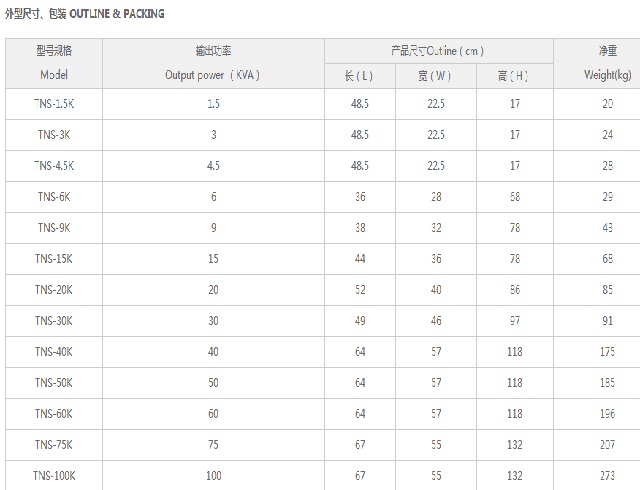Select the TNS-1.5K model cell
The height and width of the screenshot is (490, 640).
click(54, 104)
